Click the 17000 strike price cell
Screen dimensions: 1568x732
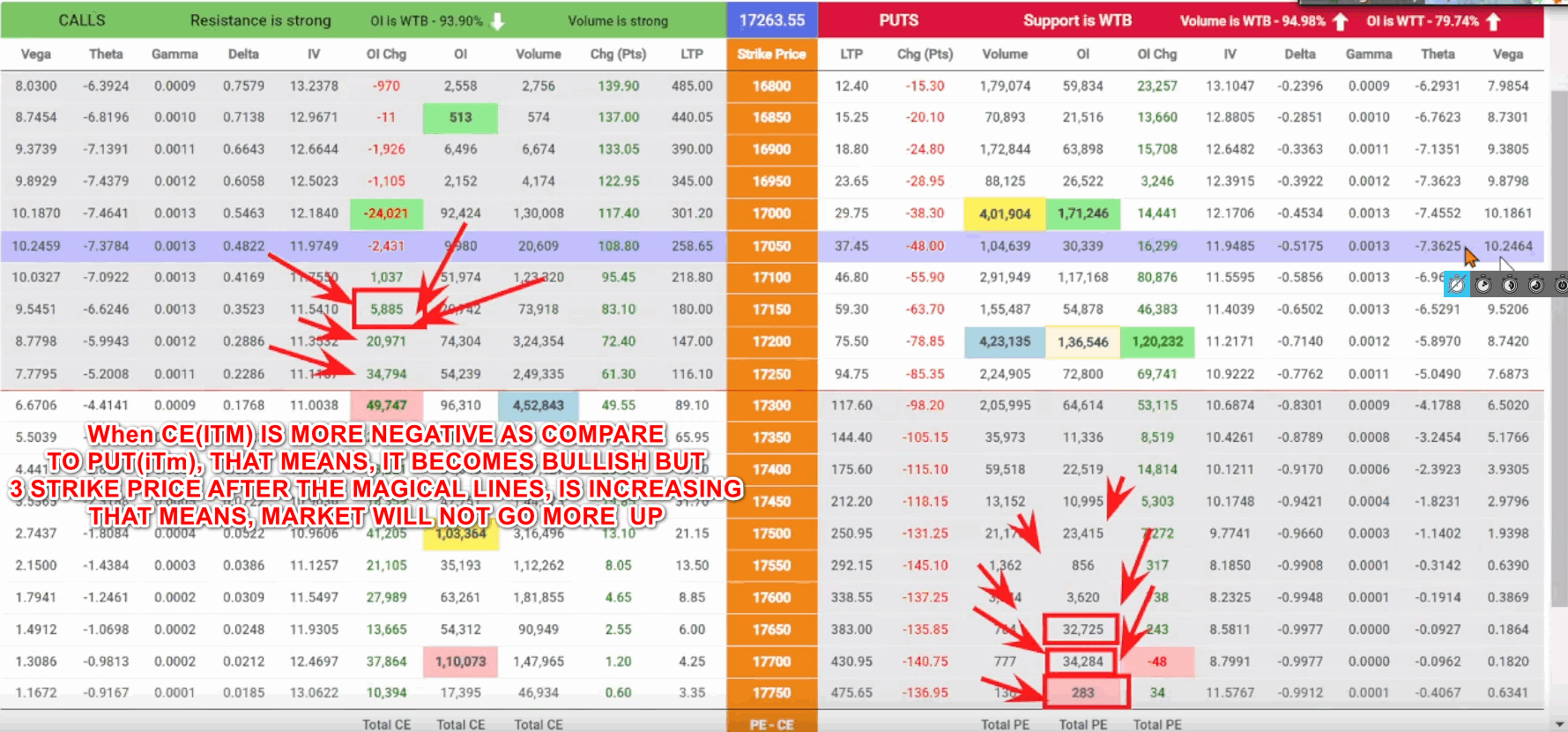[x=771, y=213]
